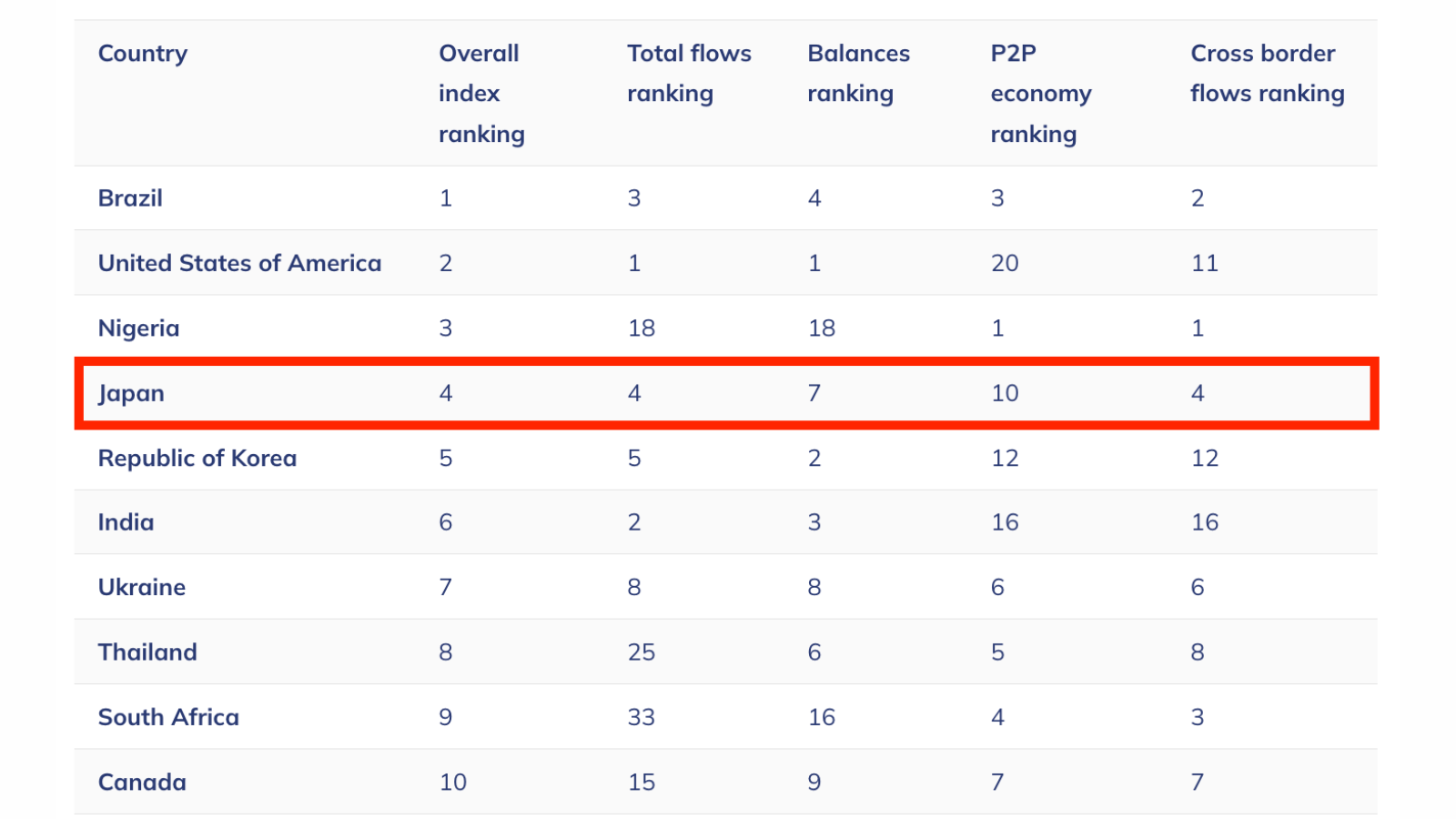The width and height of the screenshot is (1456, 819).
Task: Click India's cross border ranking value 16
Action: click(1205, 522)
